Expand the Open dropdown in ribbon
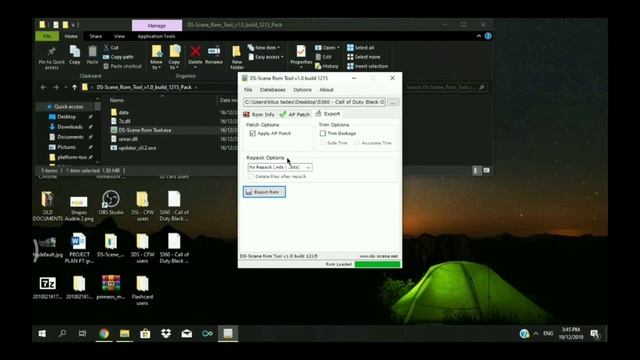 point(327,48)
